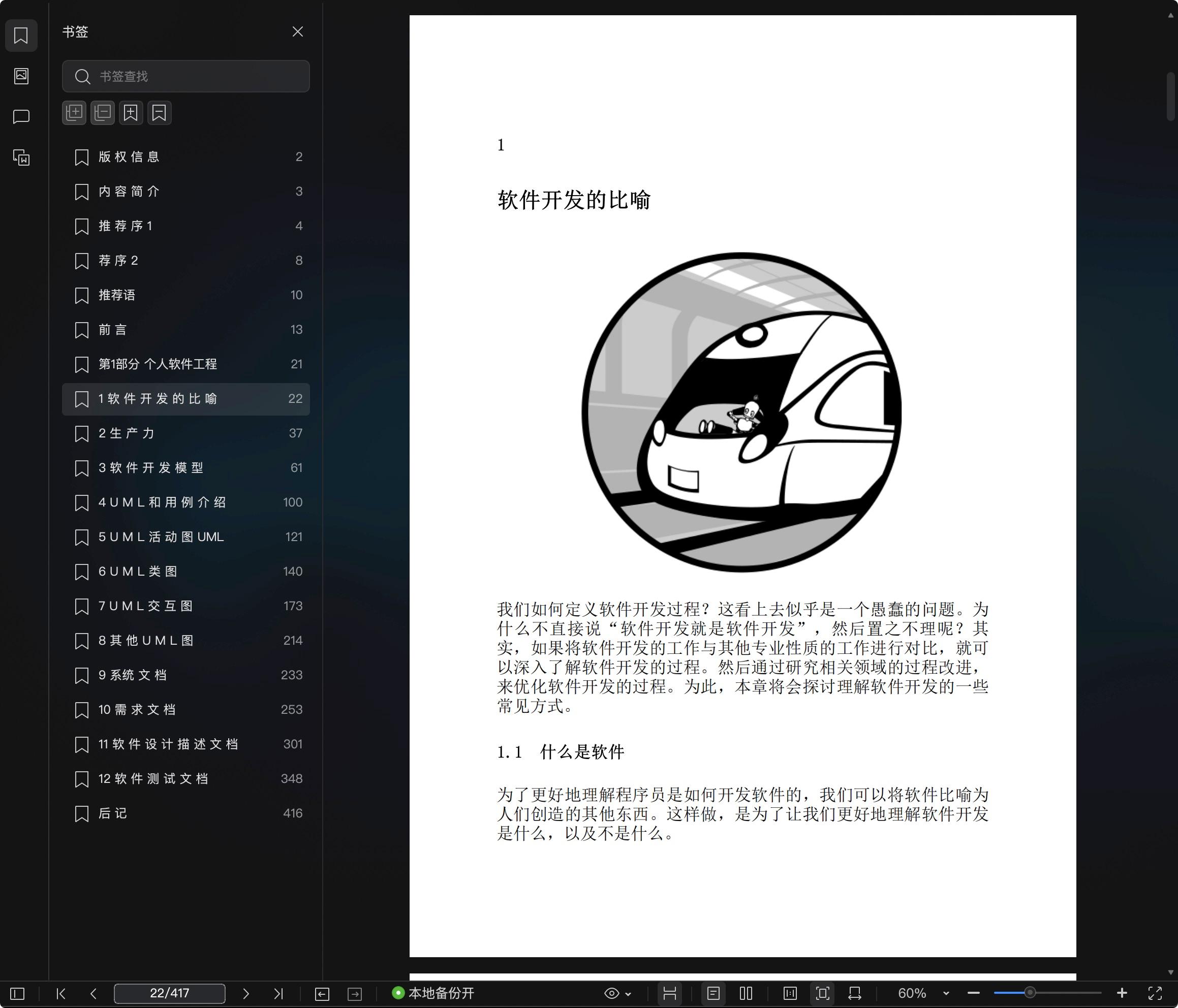Select single page view icon
Viewport: 1178px width, 1008px height.
tap(714, 993)
